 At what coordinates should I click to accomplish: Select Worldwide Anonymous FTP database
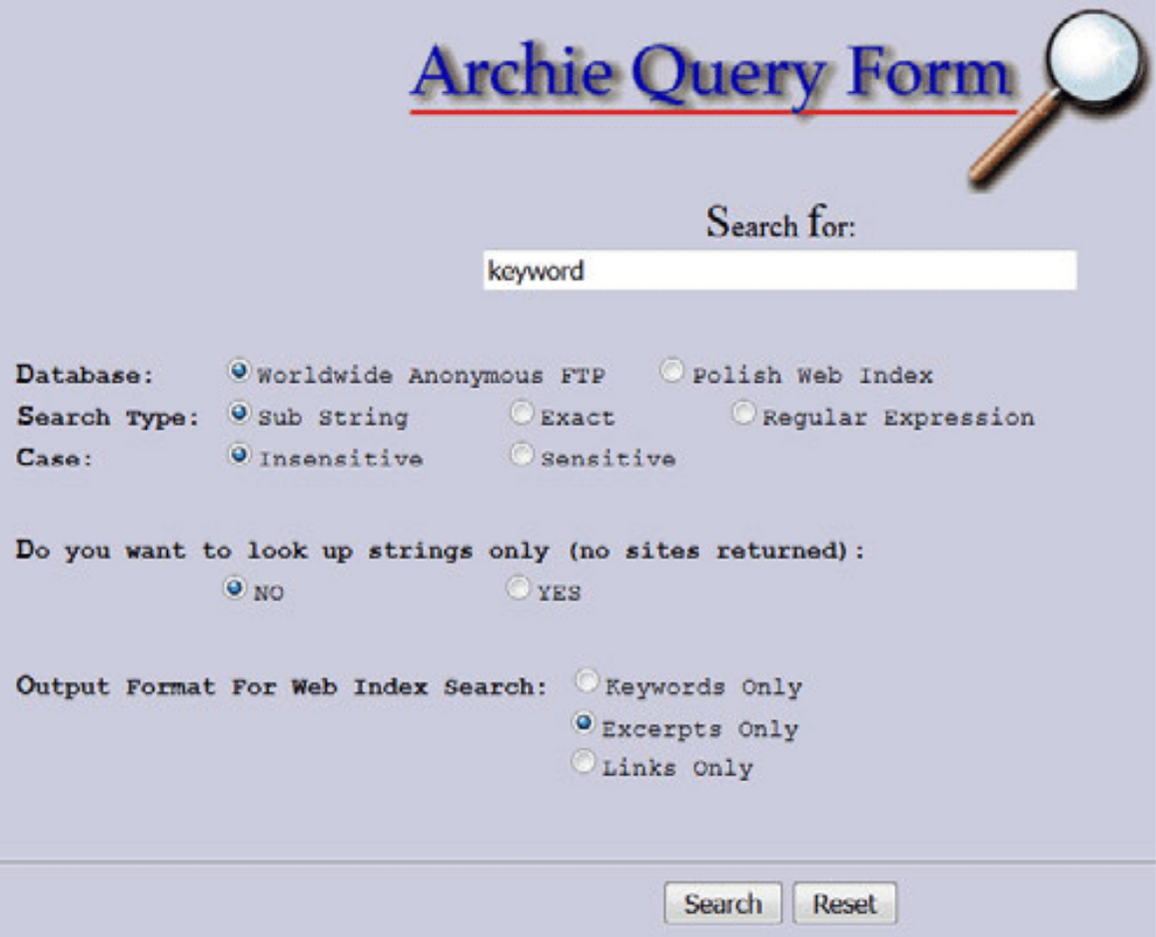(239, 373)
